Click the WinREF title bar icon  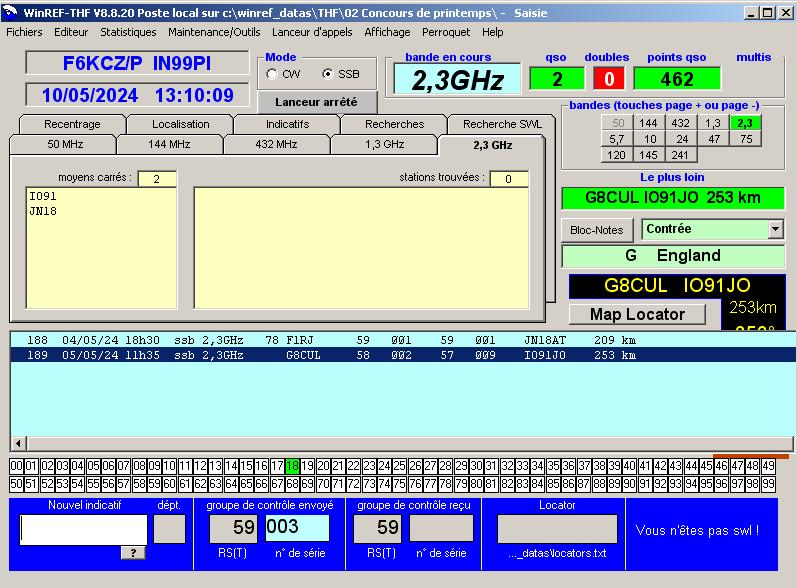coord(10,13)
